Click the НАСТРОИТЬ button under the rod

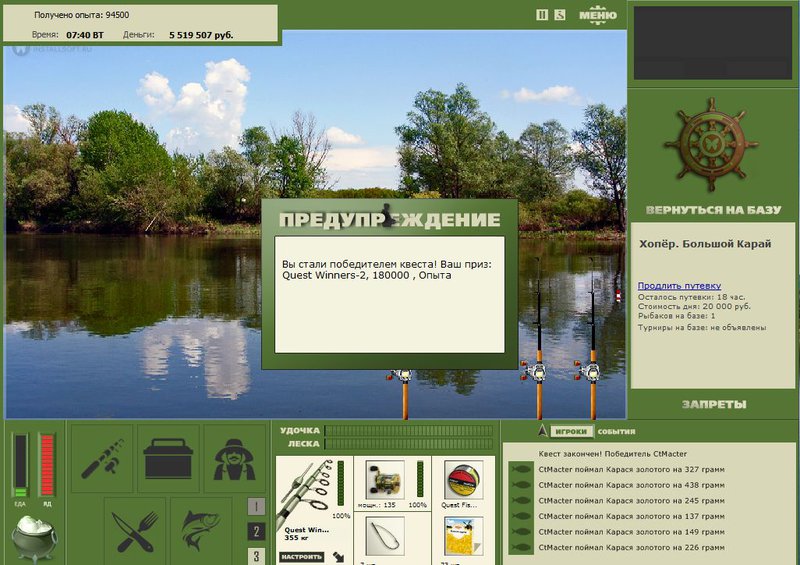coord(301,556)
